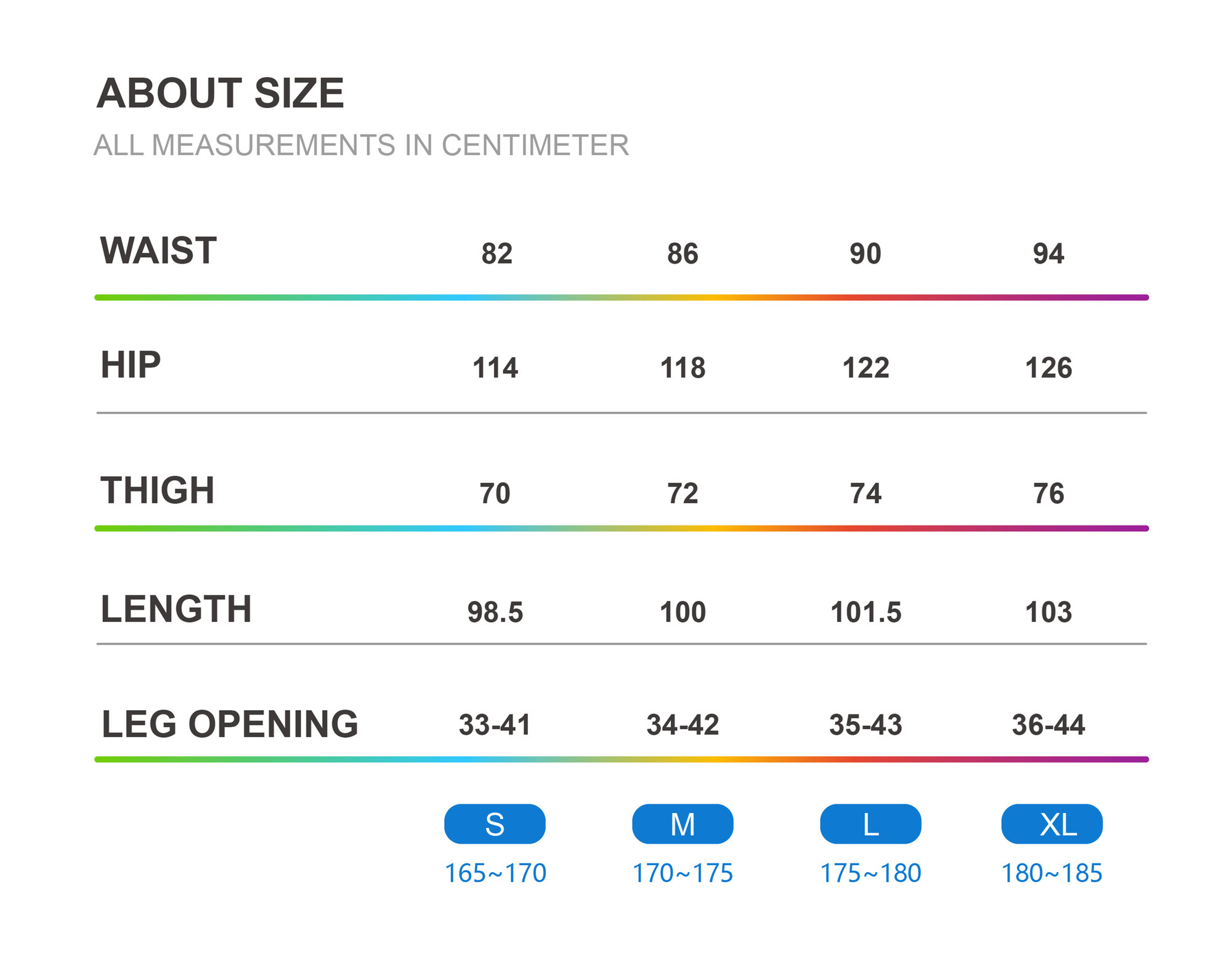Click waist value 82
Viewport: 1232px width, 954px height.
496,254
